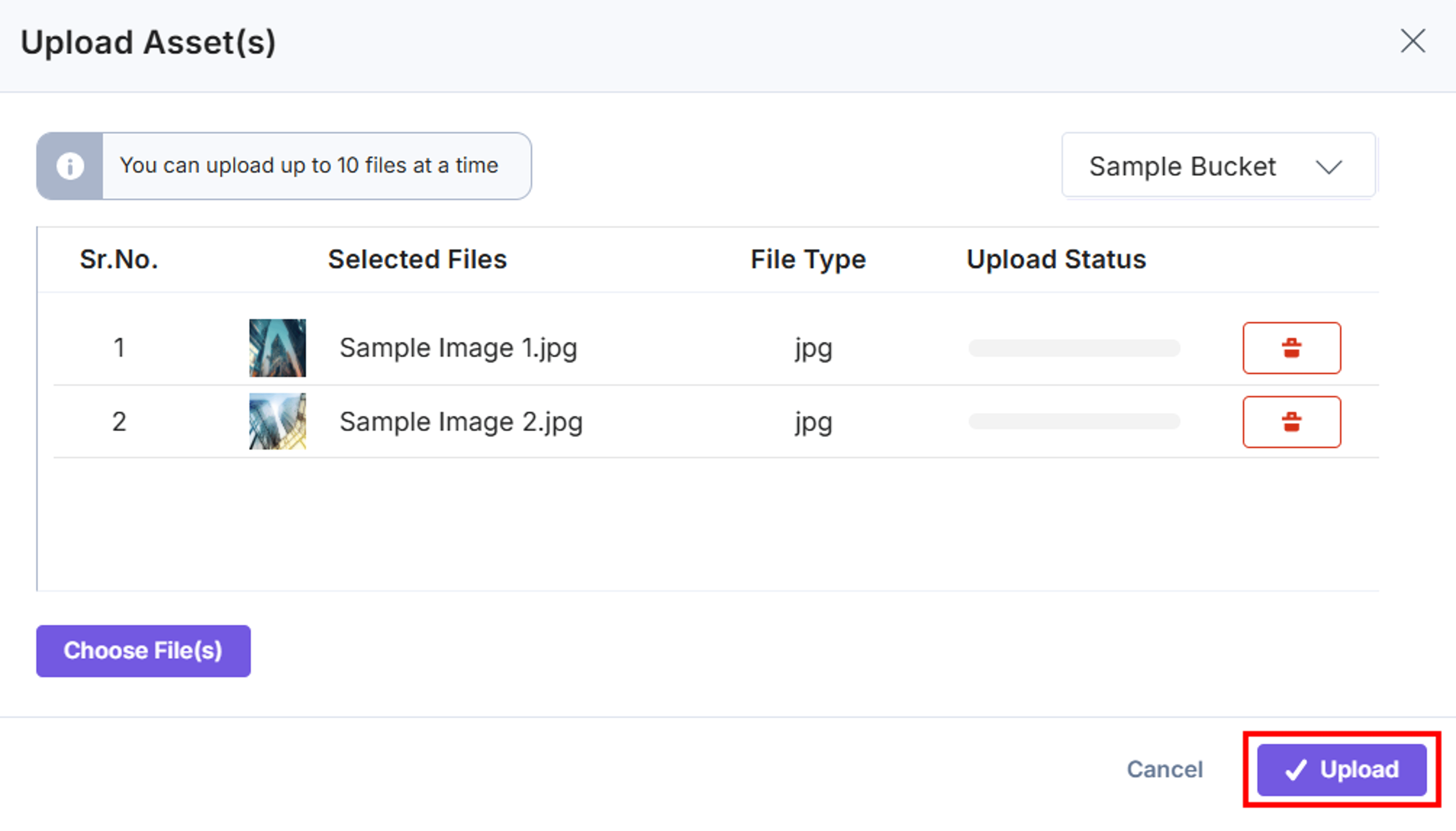This screenshot has width=1456, height=831.
Task: Click the progress bar for Sample Image 1.jpg
Action: 1074,347
